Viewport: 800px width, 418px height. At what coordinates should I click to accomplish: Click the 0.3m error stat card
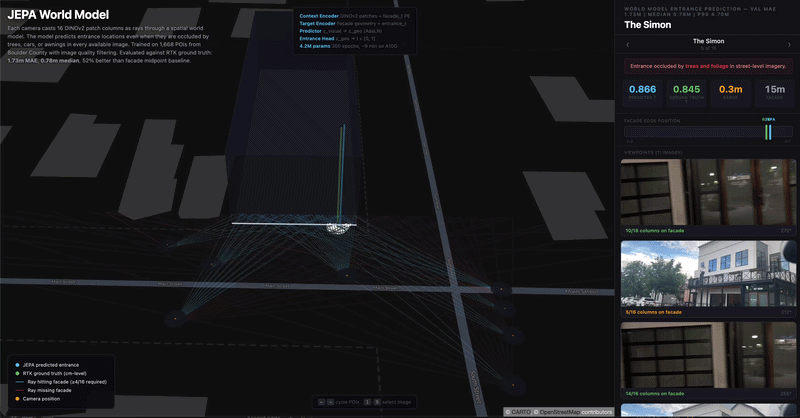[730, 93]
